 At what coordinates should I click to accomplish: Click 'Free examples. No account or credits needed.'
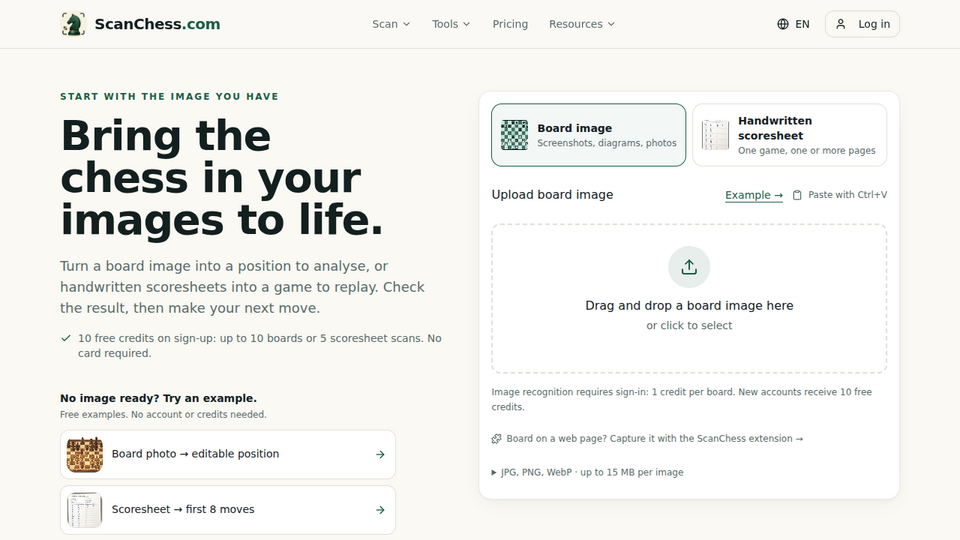[163, 414]
